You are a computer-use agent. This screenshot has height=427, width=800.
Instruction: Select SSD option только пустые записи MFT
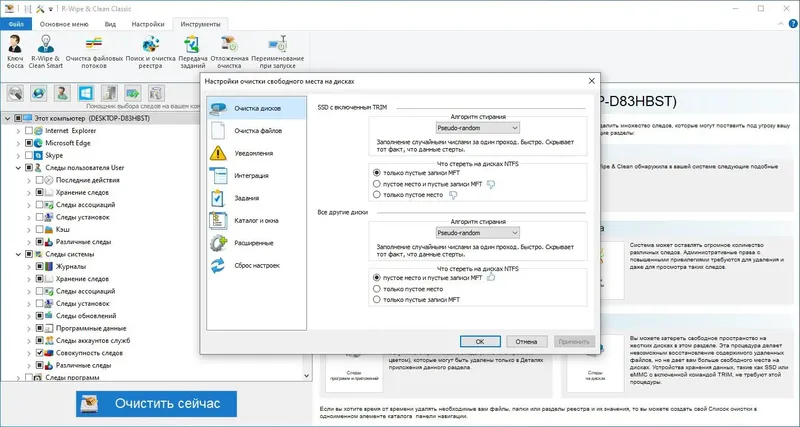coord(377,173)
